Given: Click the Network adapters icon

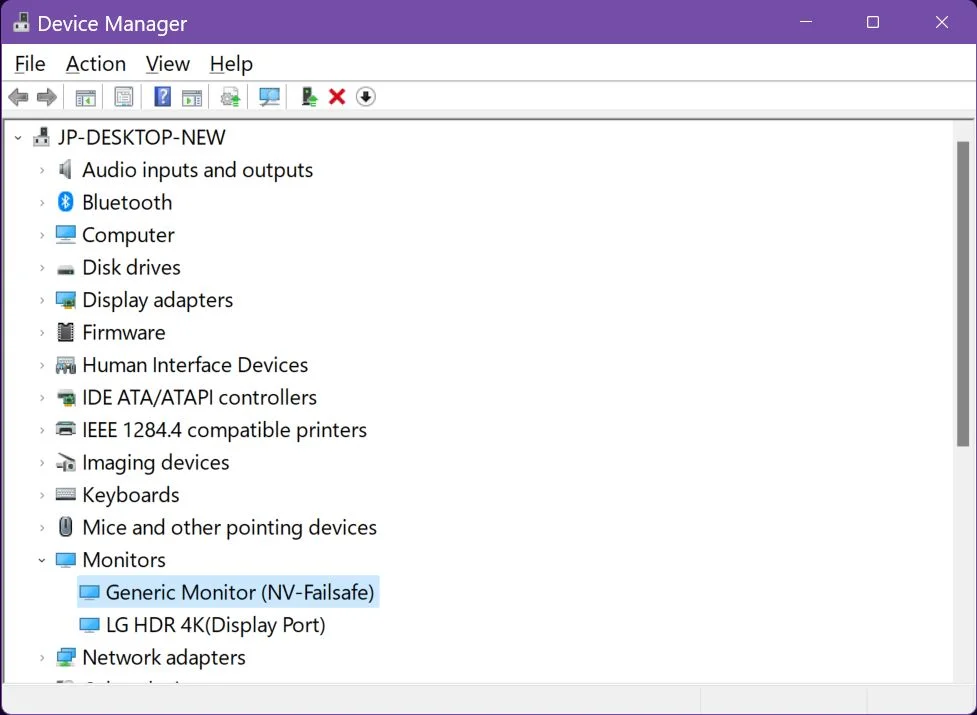Looking at the screenshot, I should coord(65,657).
